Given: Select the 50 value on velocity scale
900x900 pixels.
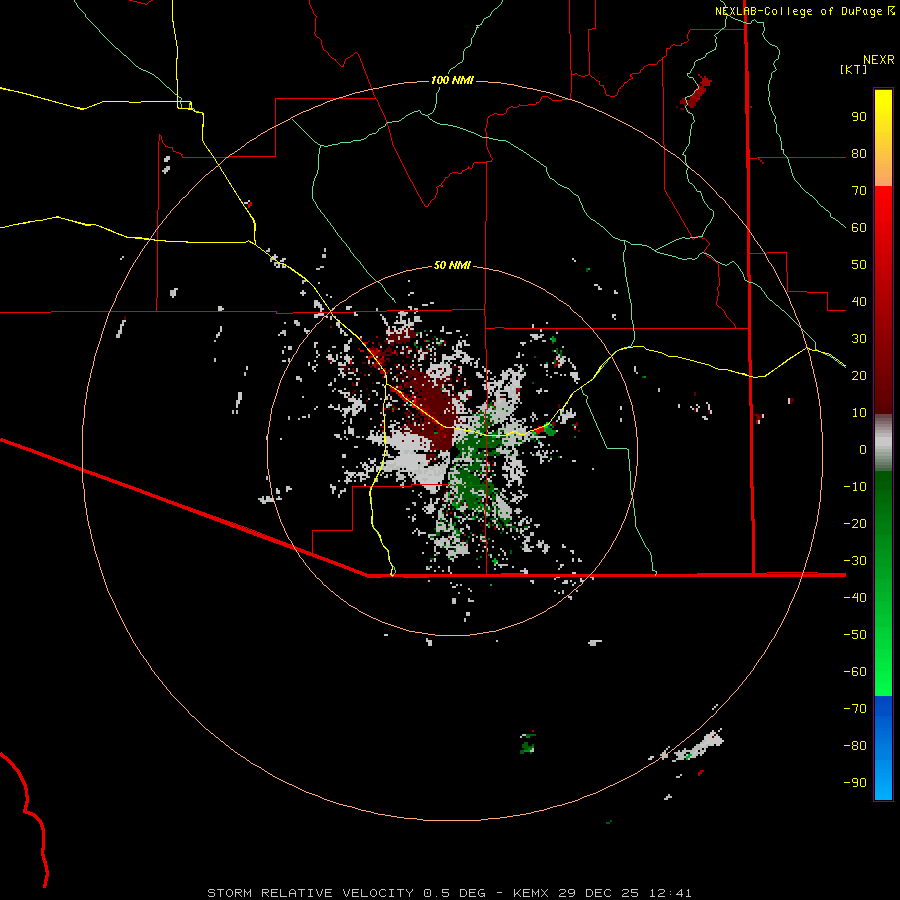Looking at the screenshot, I should click(859, 265).
